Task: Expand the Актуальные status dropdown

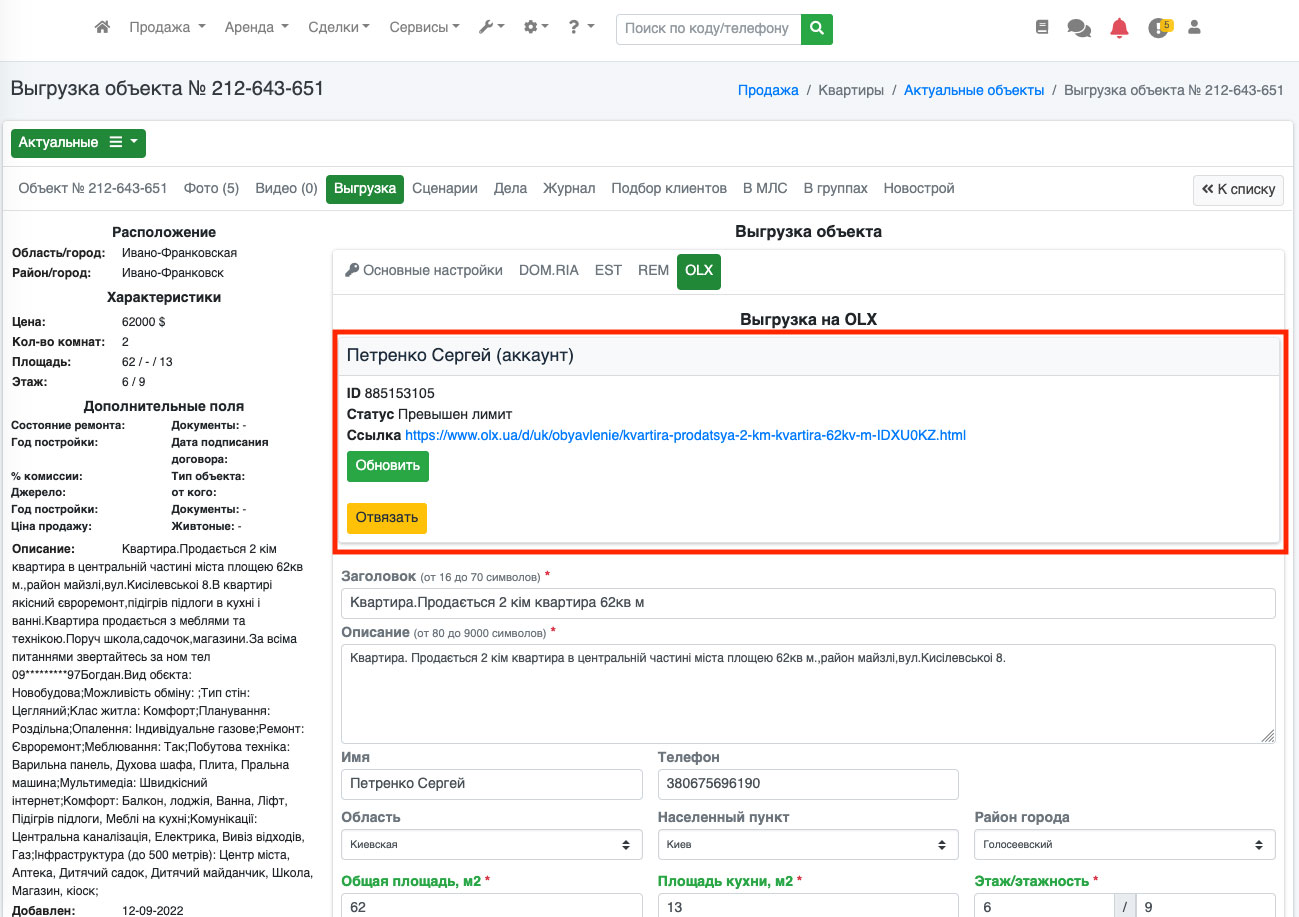Action: [x=78, y=143]
